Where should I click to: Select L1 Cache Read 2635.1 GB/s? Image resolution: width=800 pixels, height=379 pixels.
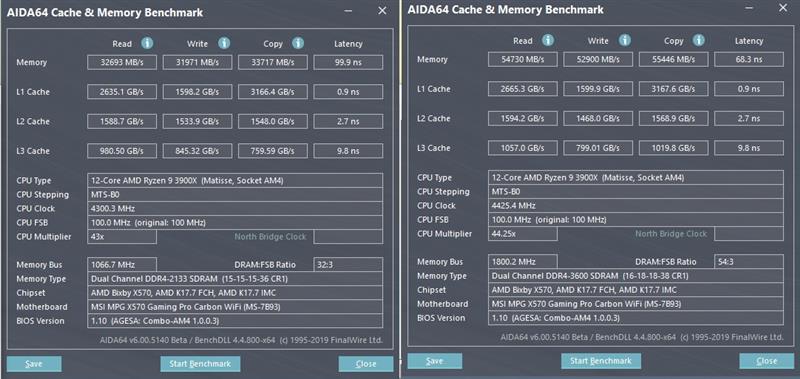tap(122, 92)
